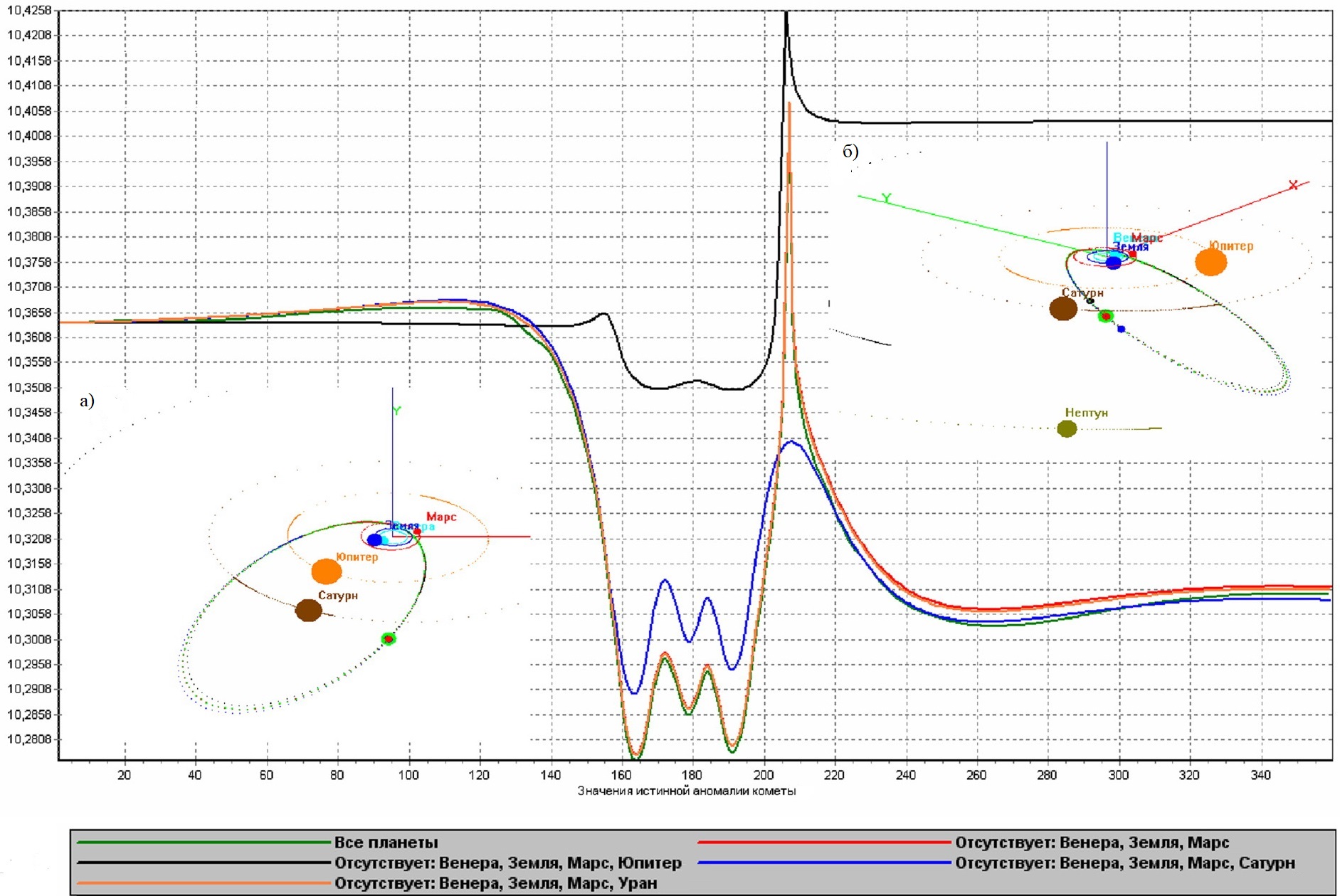Click the orange Jupiter circle in inset б)

pyautogui.click(x=1210, y=262)
